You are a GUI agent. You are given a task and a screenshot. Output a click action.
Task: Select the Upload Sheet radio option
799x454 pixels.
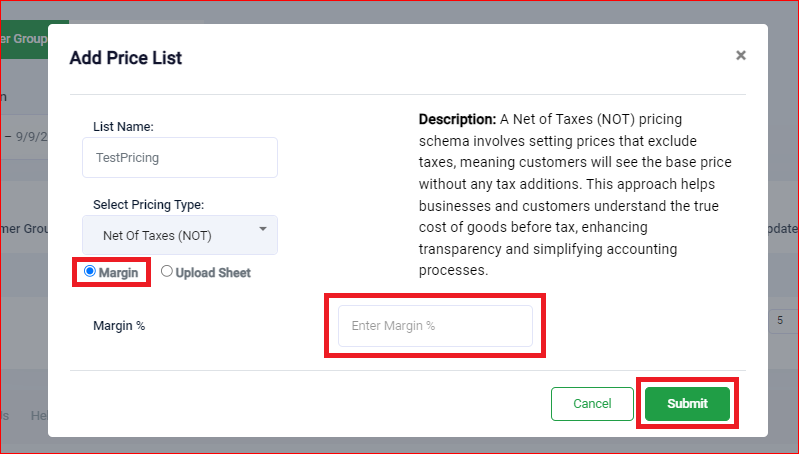pyautogui.click(x=167, y=271)
